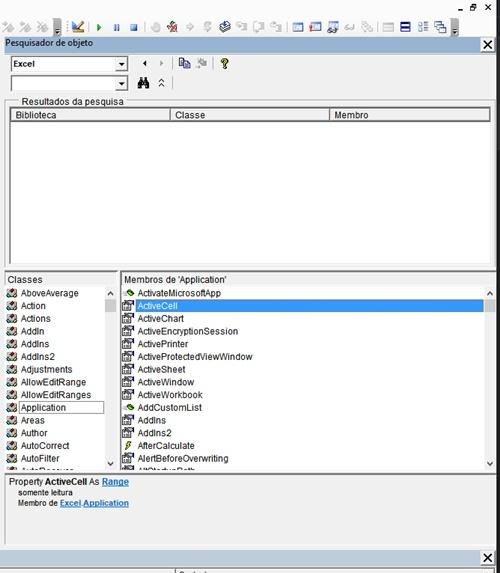Select AboveAverage in Classes list
Screen dimensions: 500x573
[x=50, y=293]
